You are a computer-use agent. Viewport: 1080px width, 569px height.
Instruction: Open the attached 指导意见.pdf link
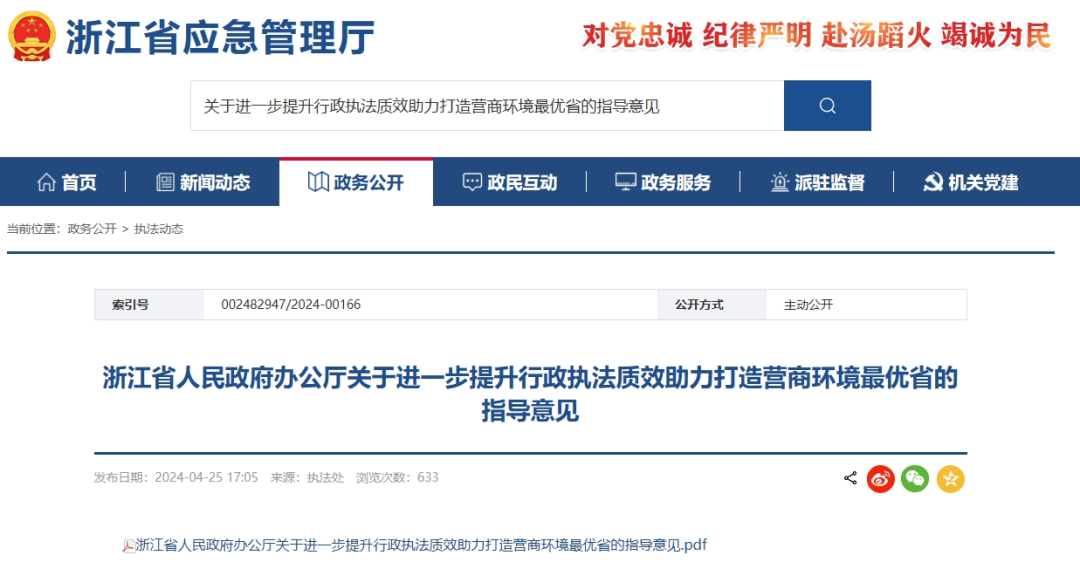tap(421, 545)
